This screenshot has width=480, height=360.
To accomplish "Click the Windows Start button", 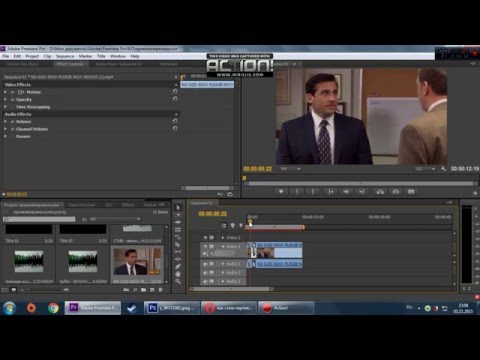I will [9, 308].
